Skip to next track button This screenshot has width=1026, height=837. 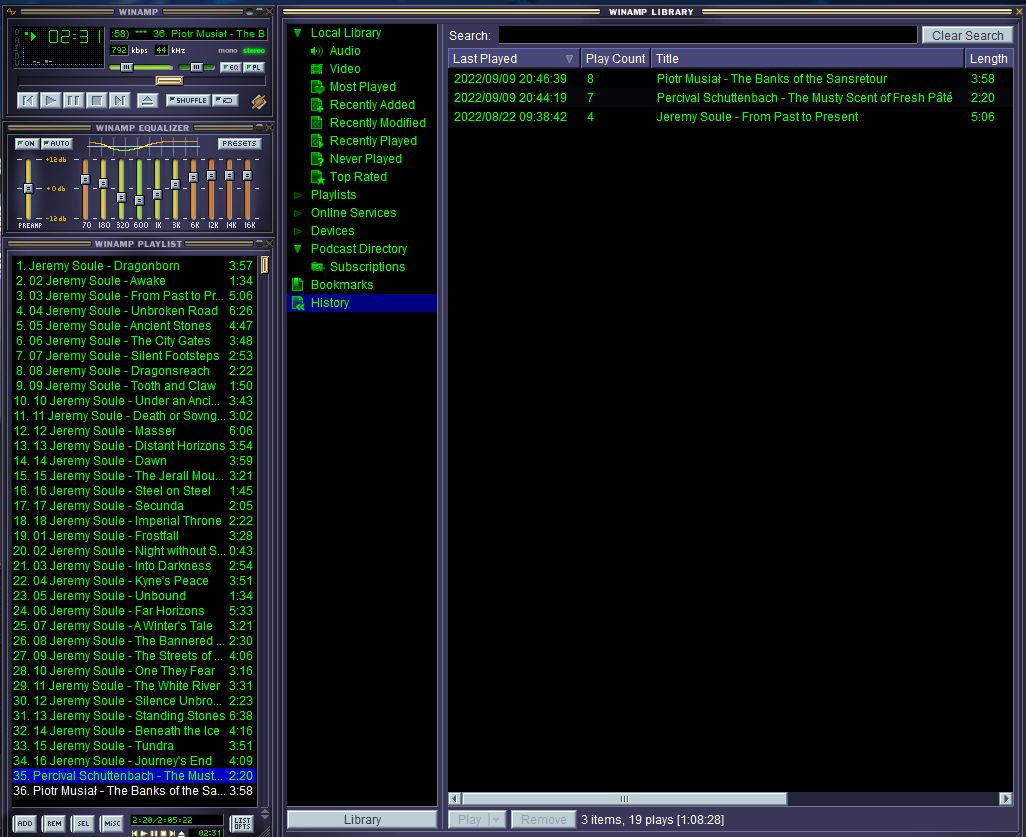120,100
